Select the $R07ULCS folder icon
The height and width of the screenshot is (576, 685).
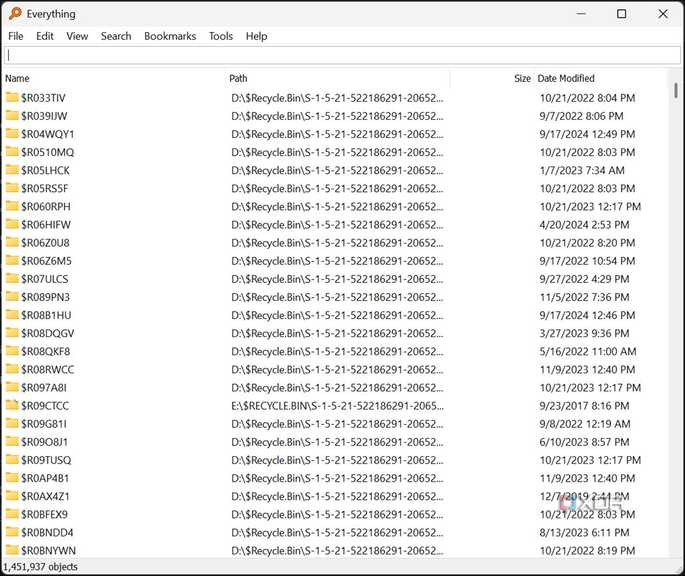[12, 278]
